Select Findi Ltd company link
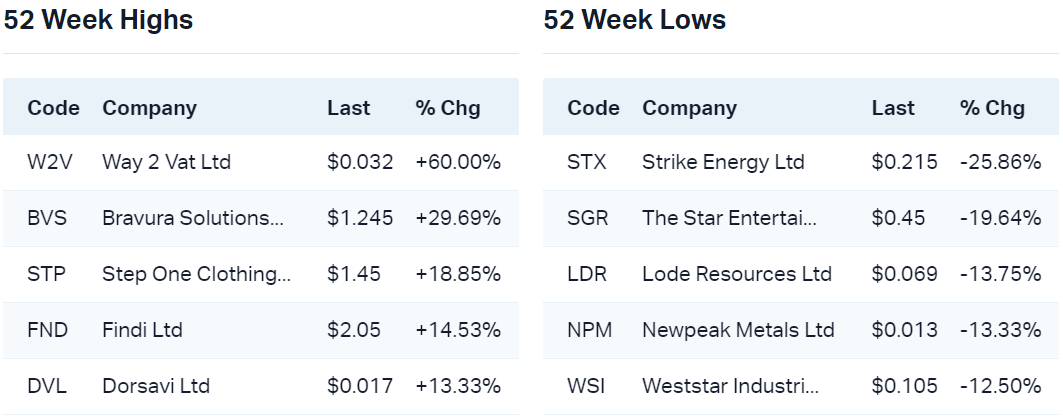 [x=142, y=330]
